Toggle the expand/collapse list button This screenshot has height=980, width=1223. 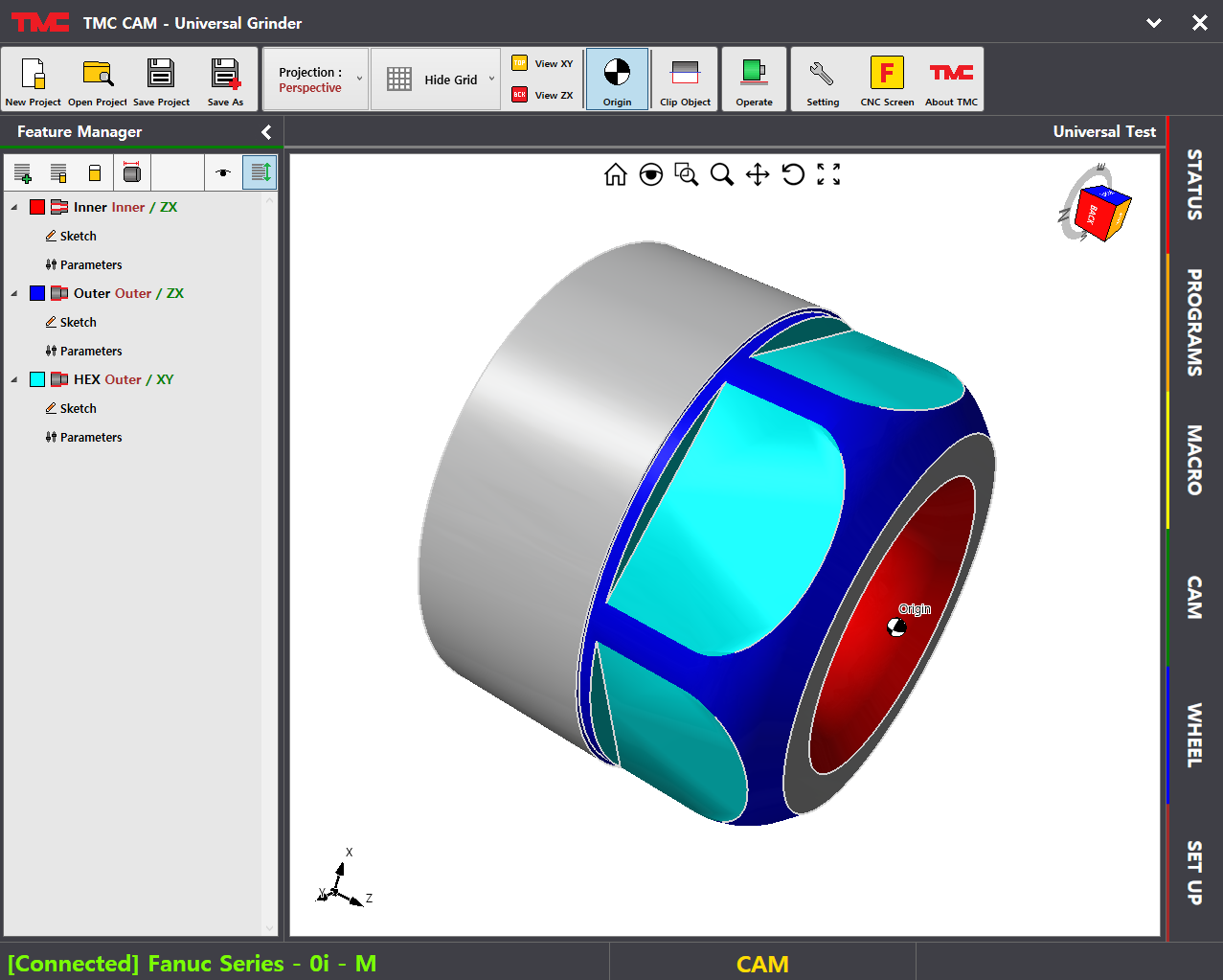click(x=260, y=173)
